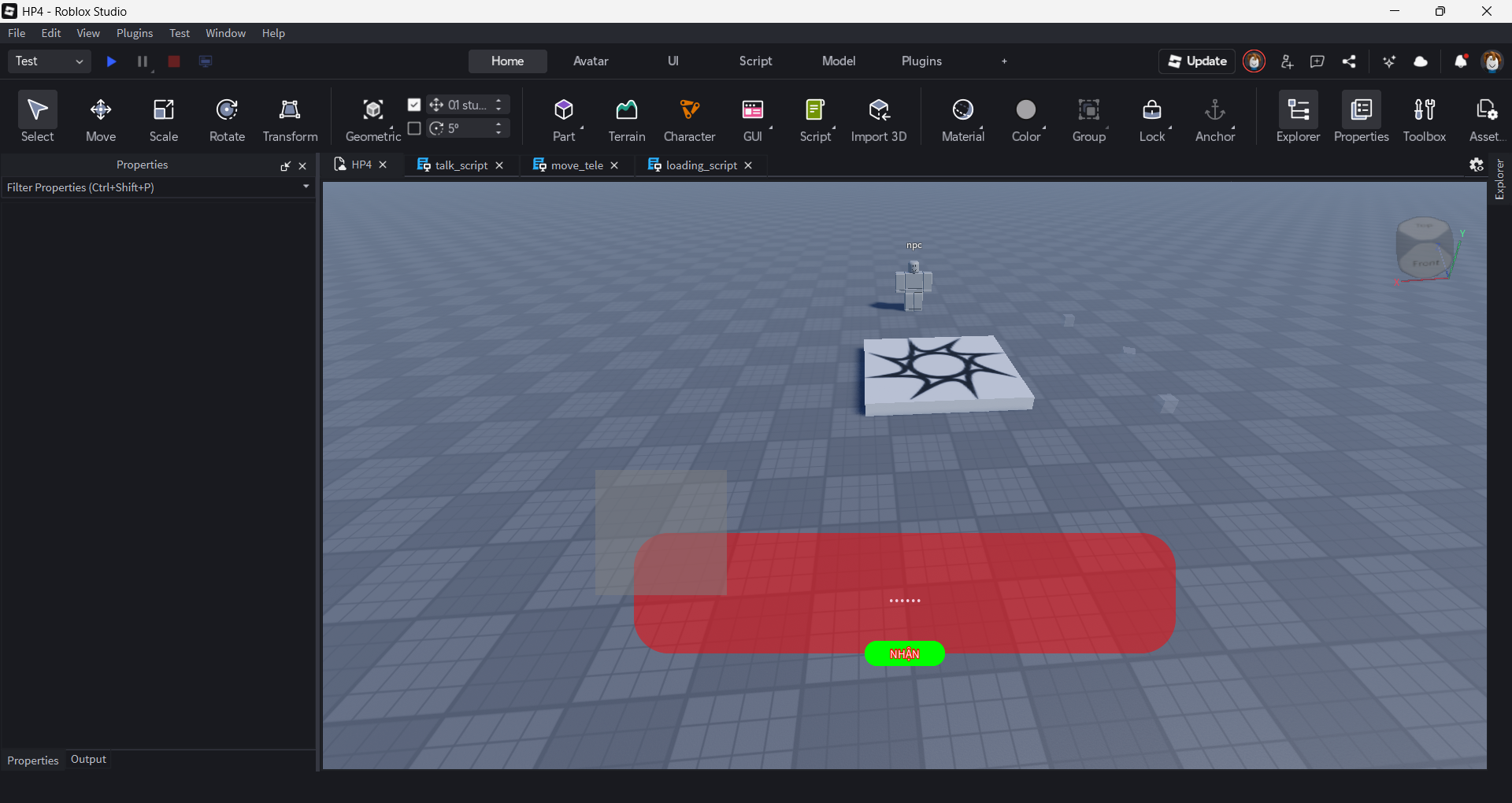
Task: Disable move snapping checkbox
Action: click(414, 105)
